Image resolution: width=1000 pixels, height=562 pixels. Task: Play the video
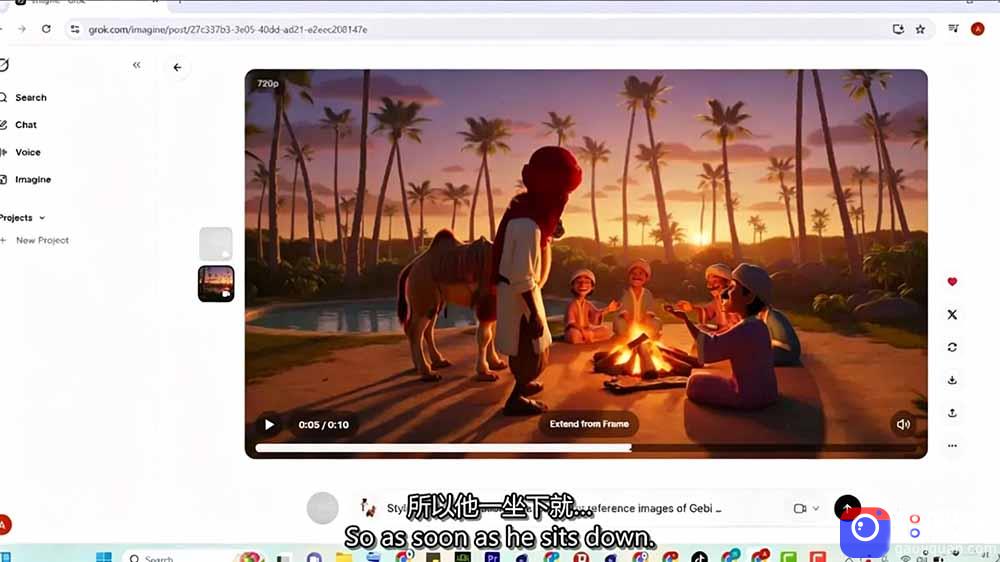[x=269, y=424]
